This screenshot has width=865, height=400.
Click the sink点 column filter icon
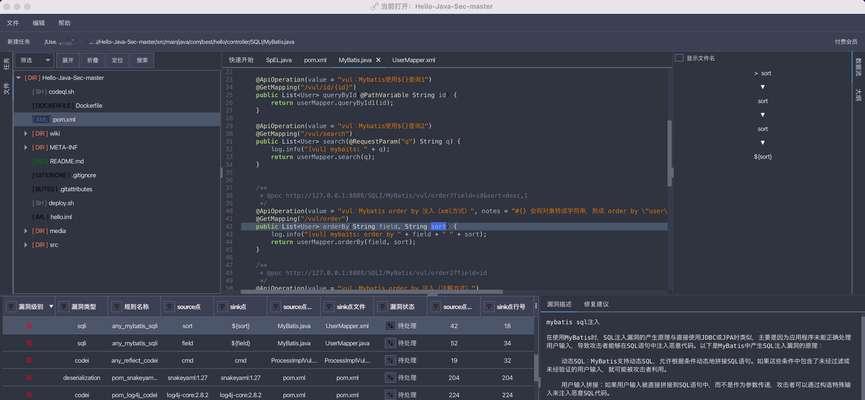223,307
